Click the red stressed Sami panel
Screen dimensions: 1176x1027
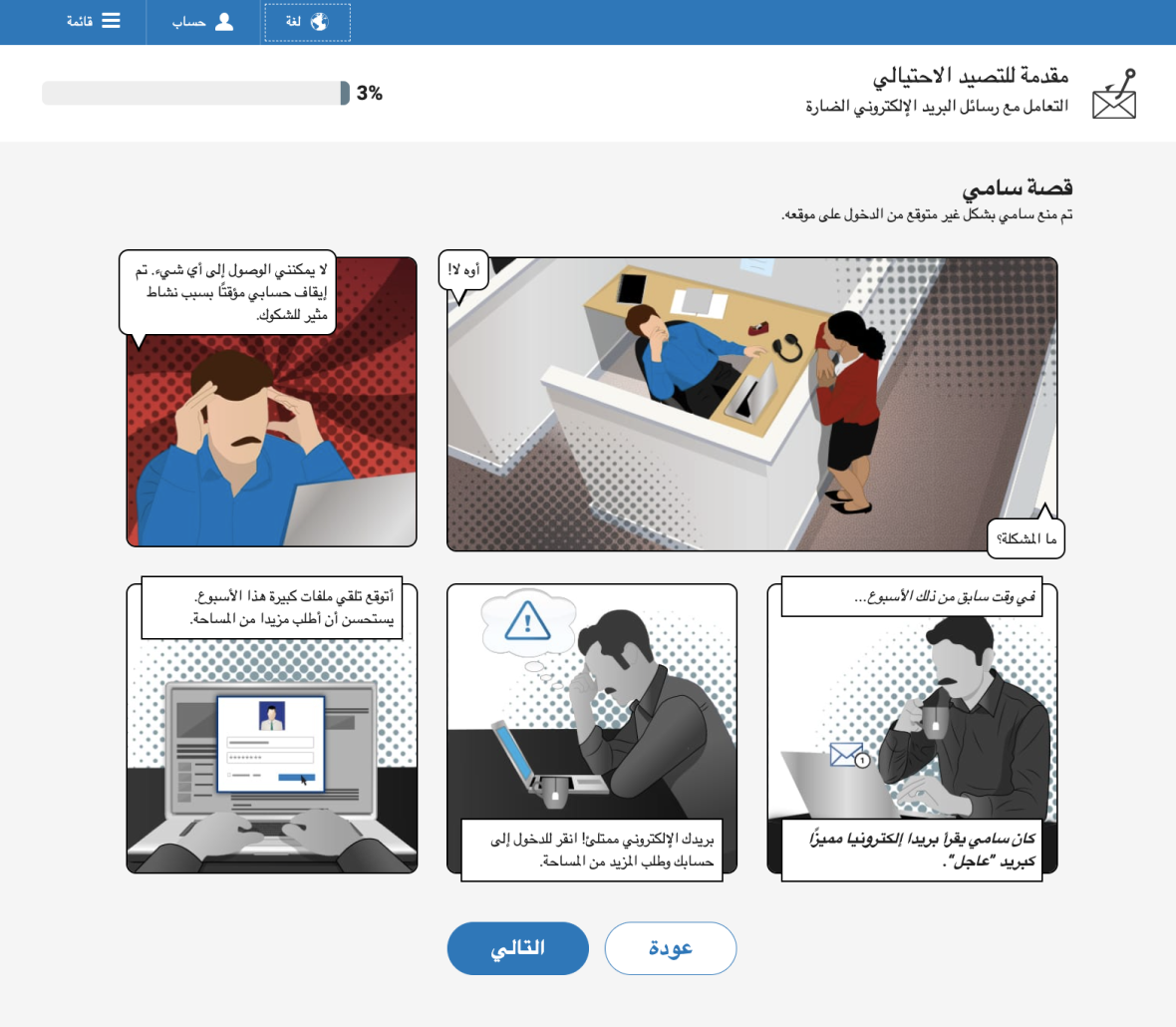coord(271,402)
